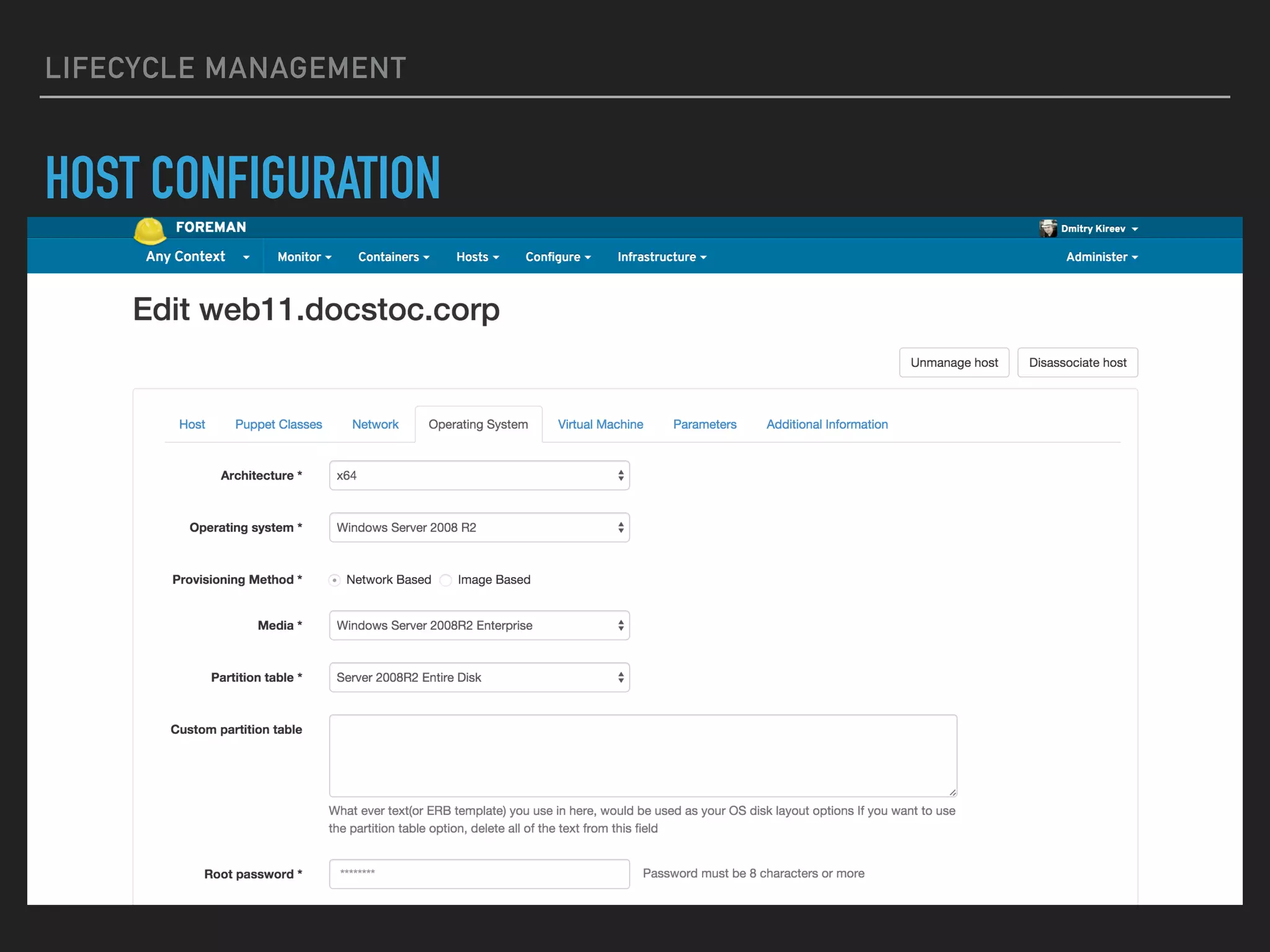Switch to the Puppet Classes tab

point(278,425)
